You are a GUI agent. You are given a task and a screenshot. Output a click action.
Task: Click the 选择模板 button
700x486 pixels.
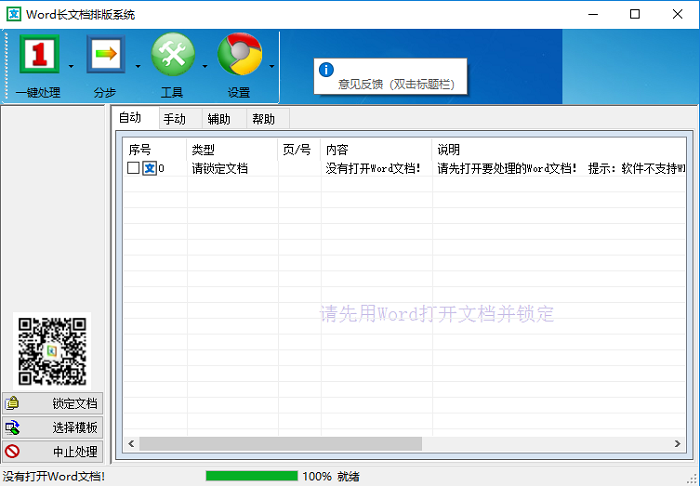[x=53, y=428]
